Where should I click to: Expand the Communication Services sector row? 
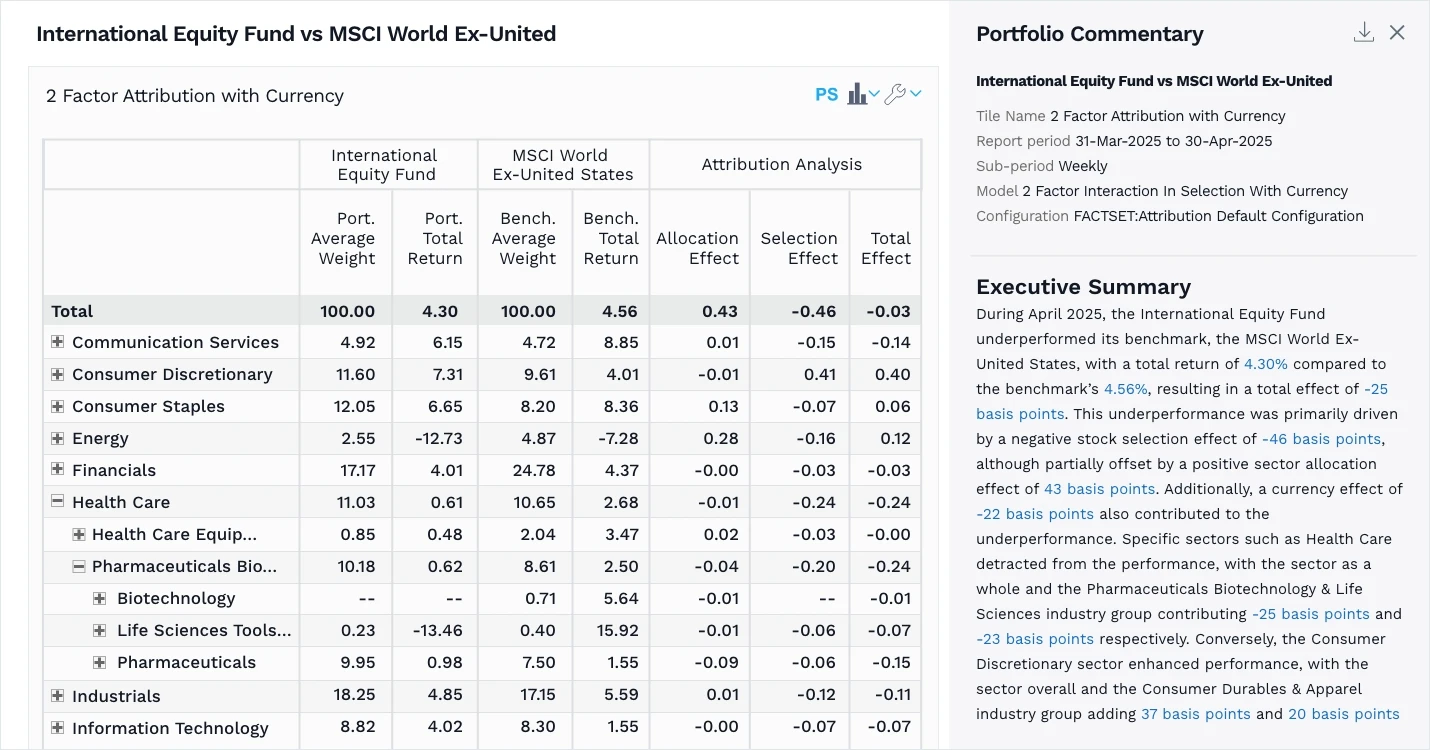[56, 341]
